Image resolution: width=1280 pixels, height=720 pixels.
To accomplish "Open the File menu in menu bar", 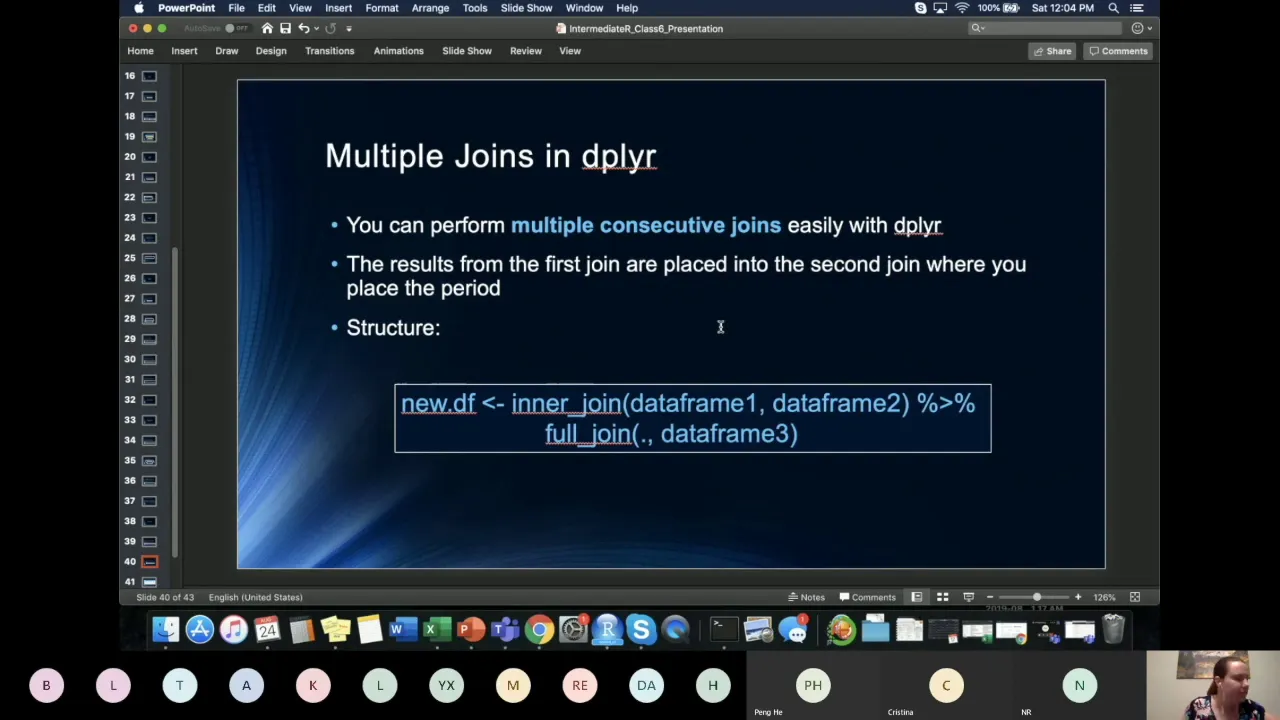I will (236, 8).
